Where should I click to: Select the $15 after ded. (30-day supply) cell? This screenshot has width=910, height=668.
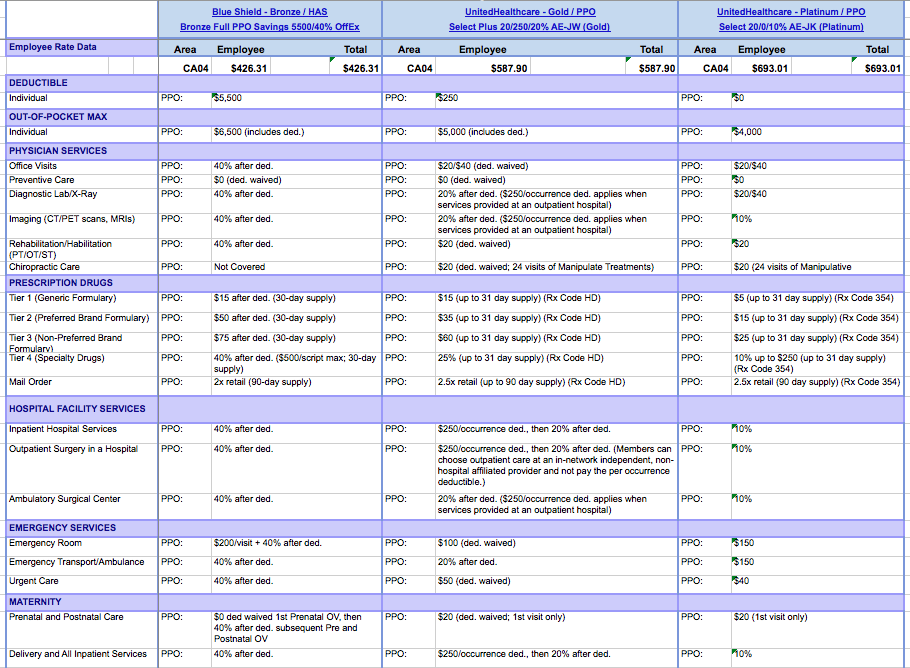coord(296,302)
